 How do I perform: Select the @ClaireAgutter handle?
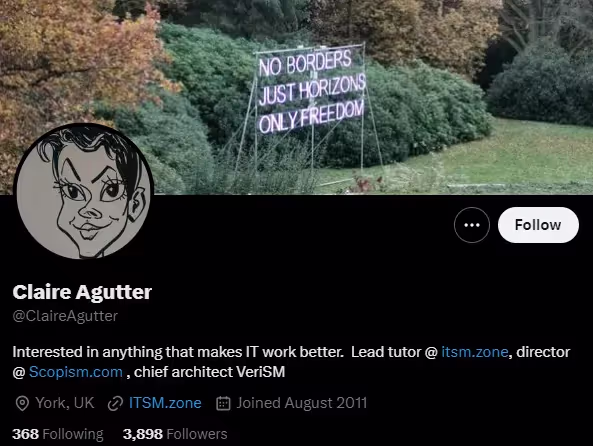[65, 316]
